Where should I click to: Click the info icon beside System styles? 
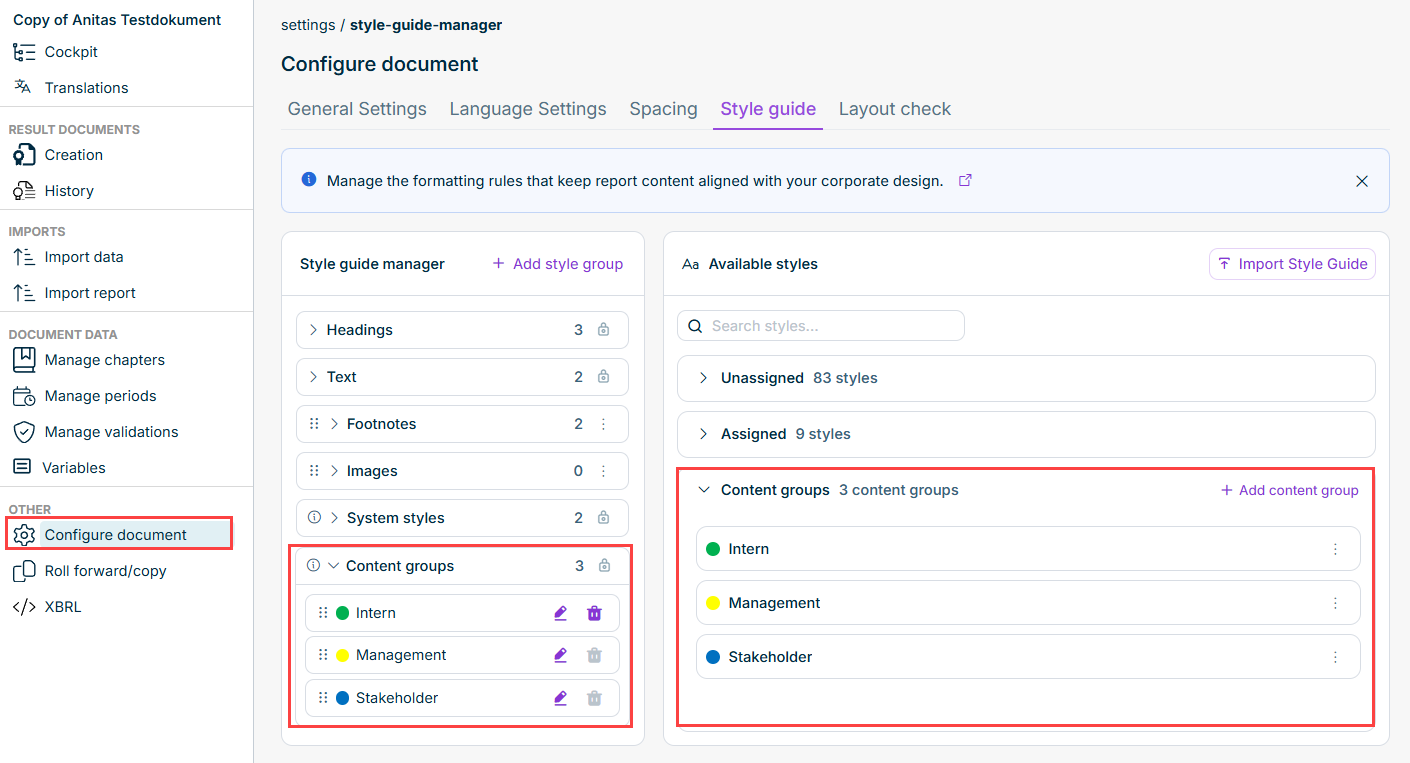pyautogui.click(x=314, y=518)
